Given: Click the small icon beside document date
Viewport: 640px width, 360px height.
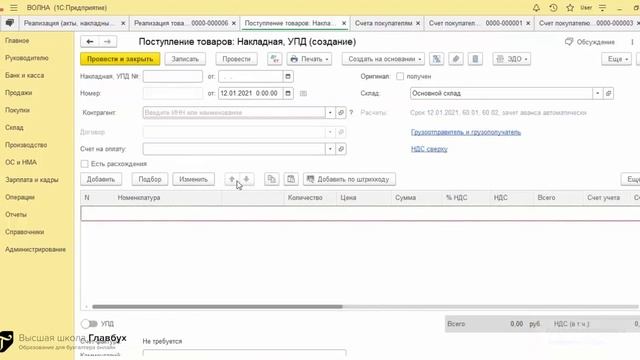Looking at the screenshot, I should pyautogui.click(x=303, y=93).
